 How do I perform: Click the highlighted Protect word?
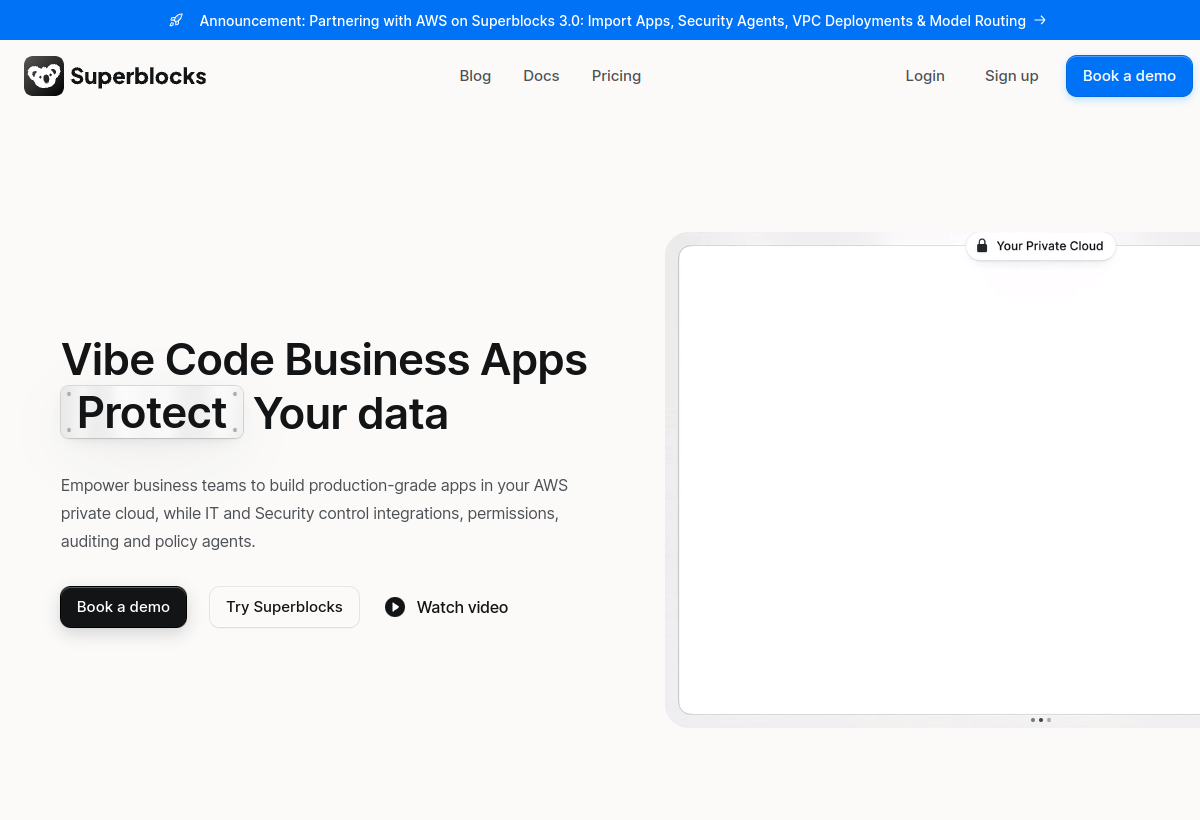tap(152, 412)
